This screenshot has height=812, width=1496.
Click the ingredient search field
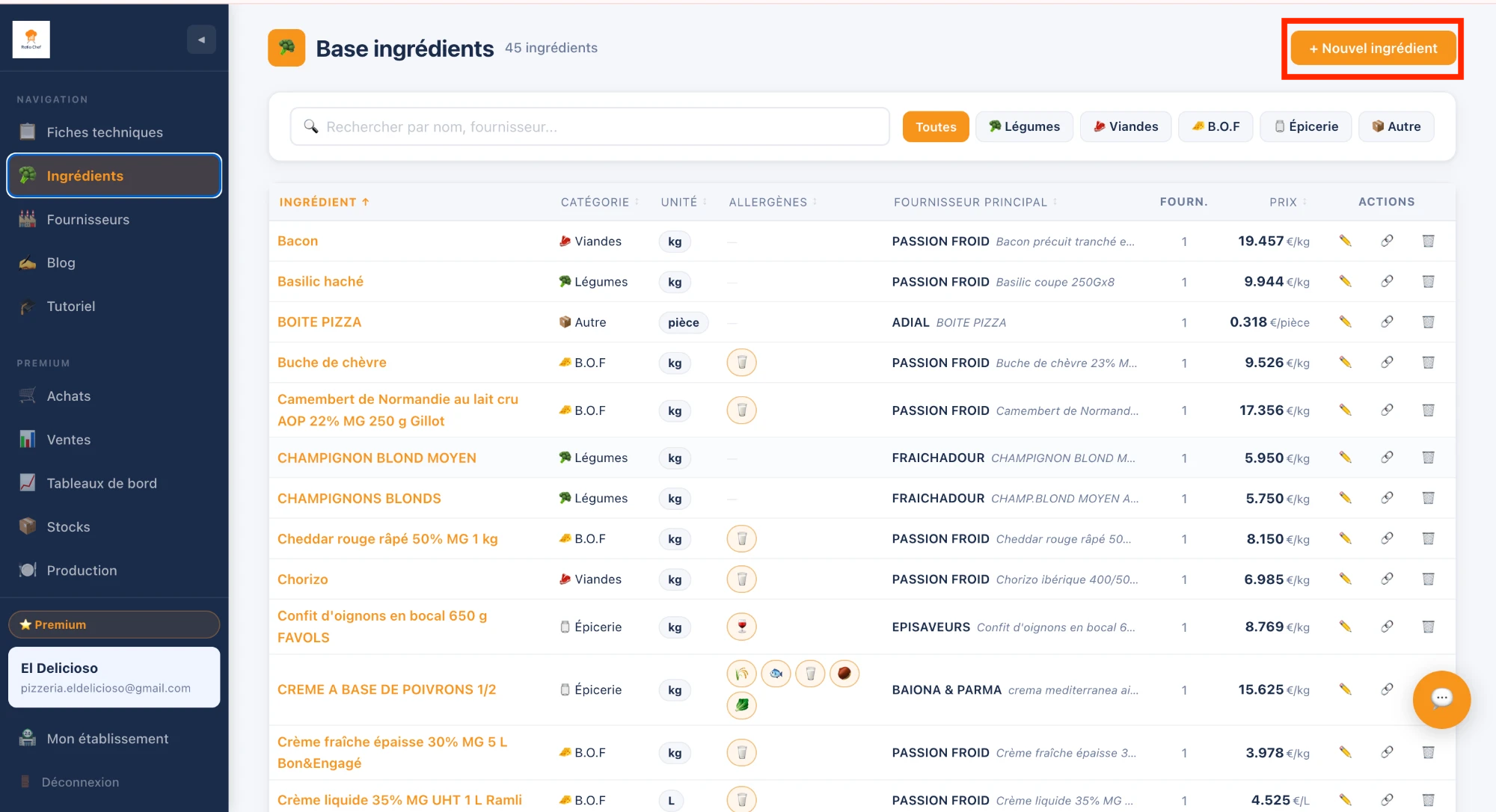(x=589, y=126)
